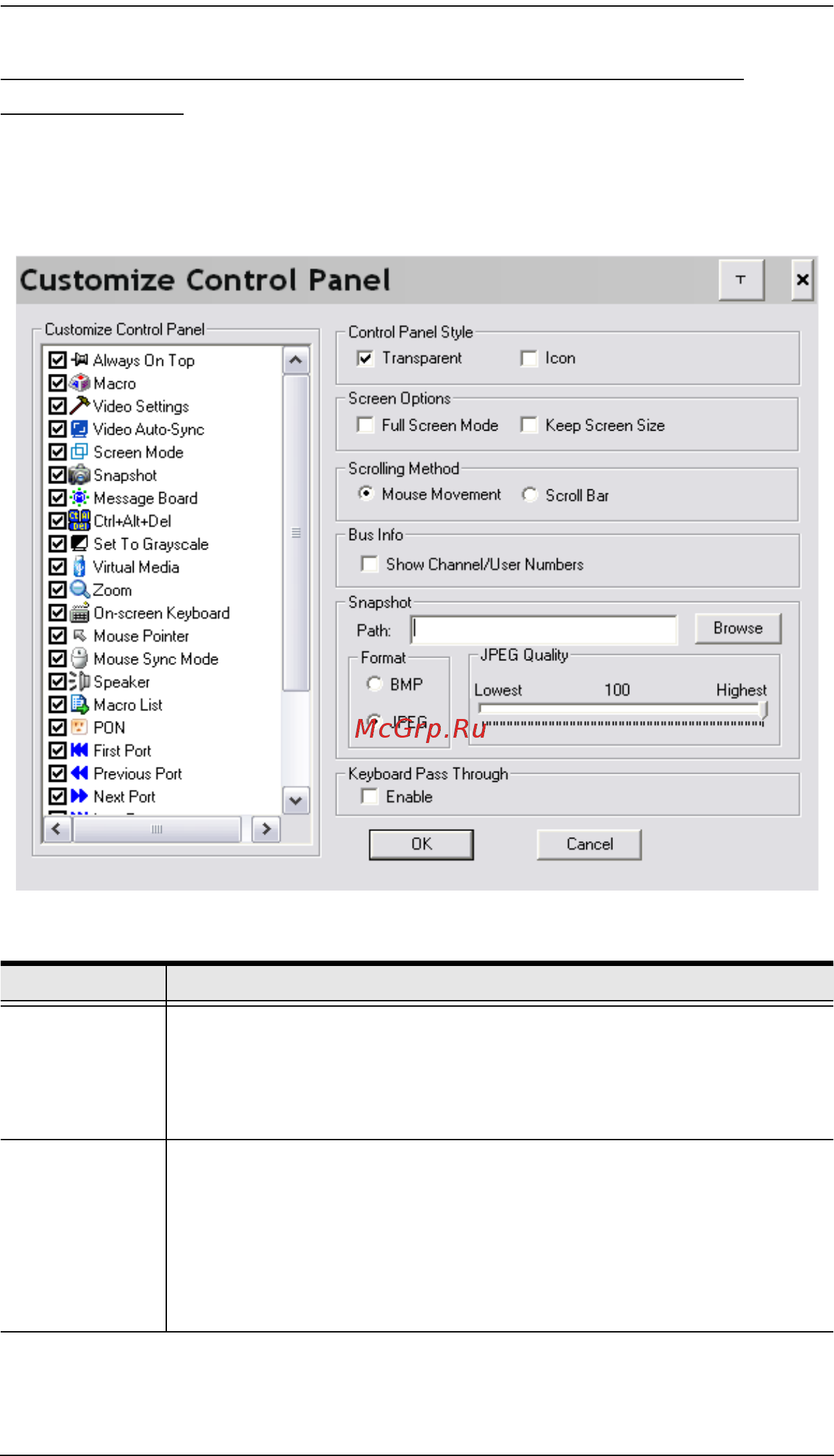Enable the Icon style checkbox

tap(529, 358)
